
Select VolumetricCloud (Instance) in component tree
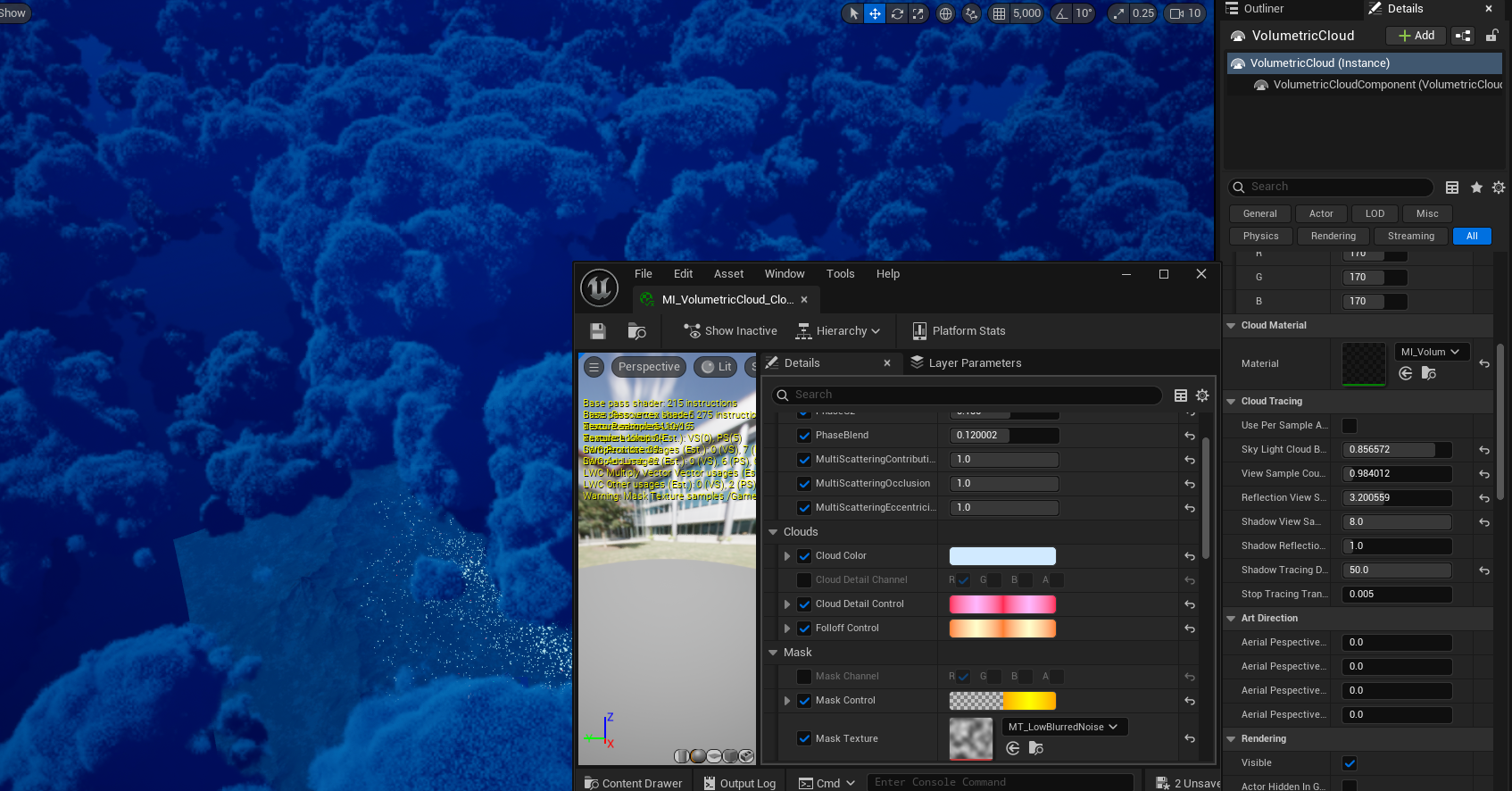1366,63
